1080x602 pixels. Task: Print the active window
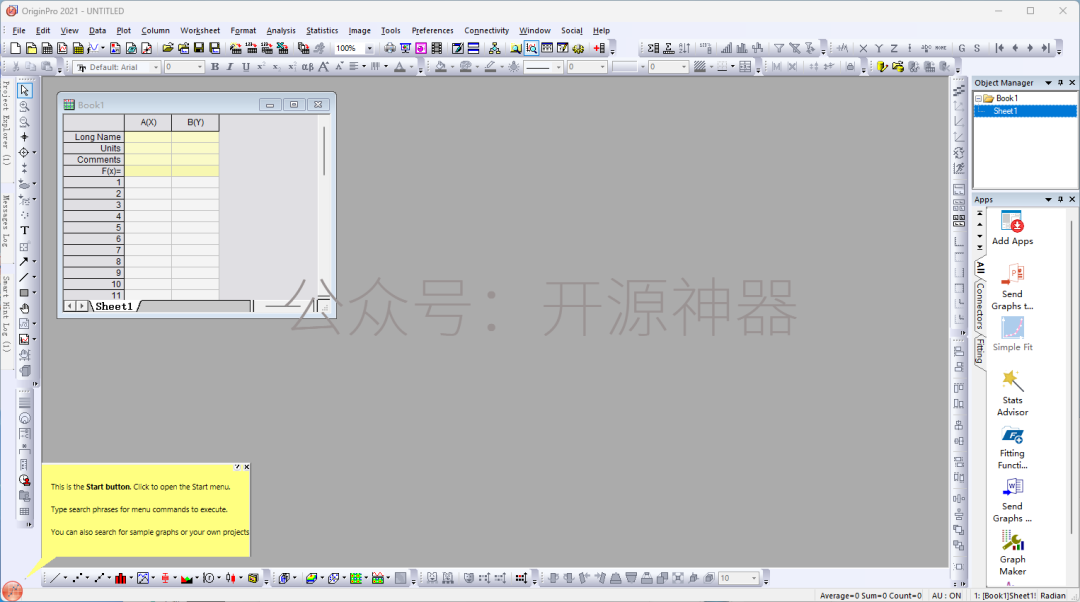[390, 48]
